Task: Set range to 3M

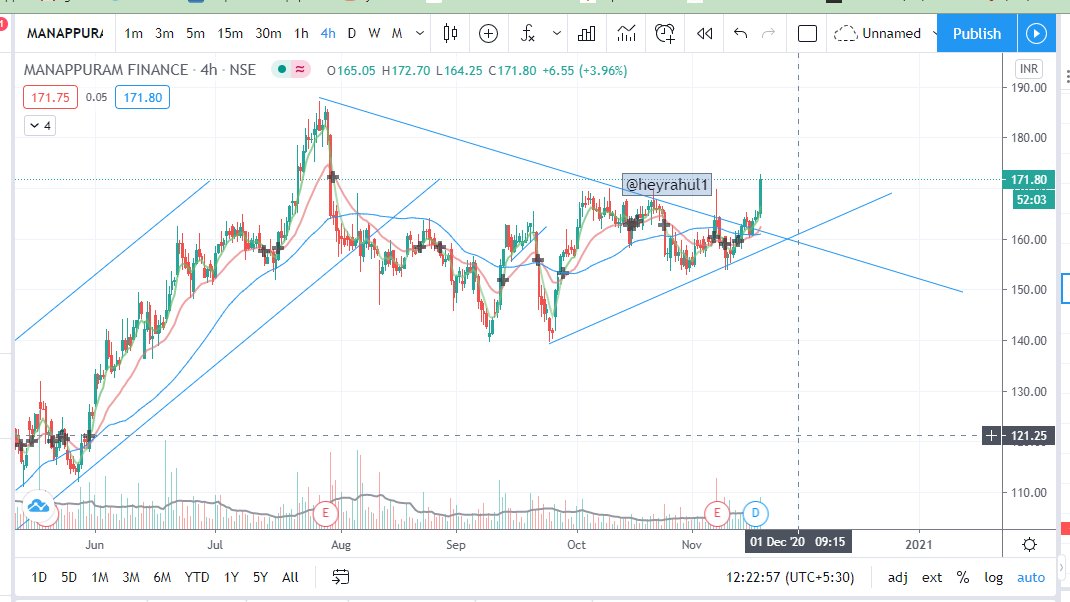Action: point(131,577)
